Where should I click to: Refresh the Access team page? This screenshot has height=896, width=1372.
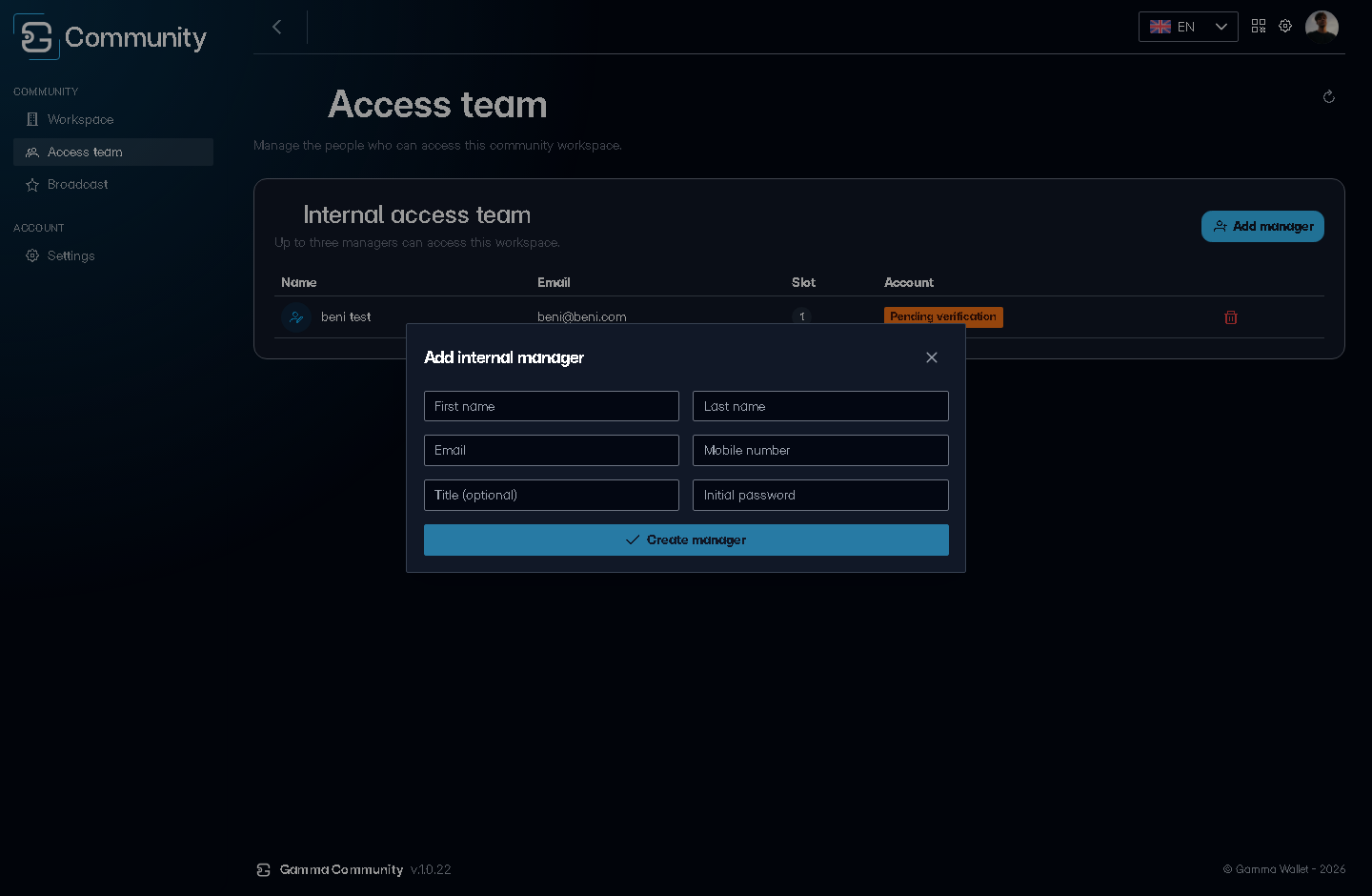(1329, 96)
